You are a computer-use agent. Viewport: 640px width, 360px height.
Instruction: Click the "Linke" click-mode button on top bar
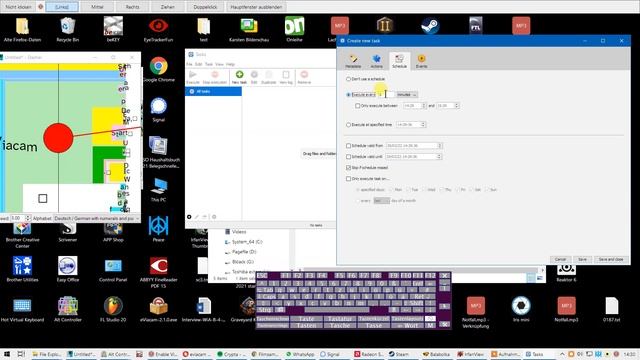point(62,7)
